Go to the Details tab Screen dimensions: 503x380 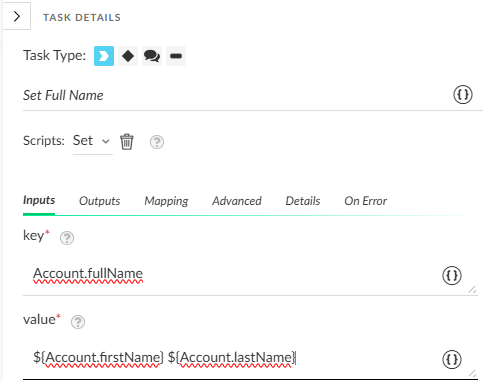coord(303,201)
